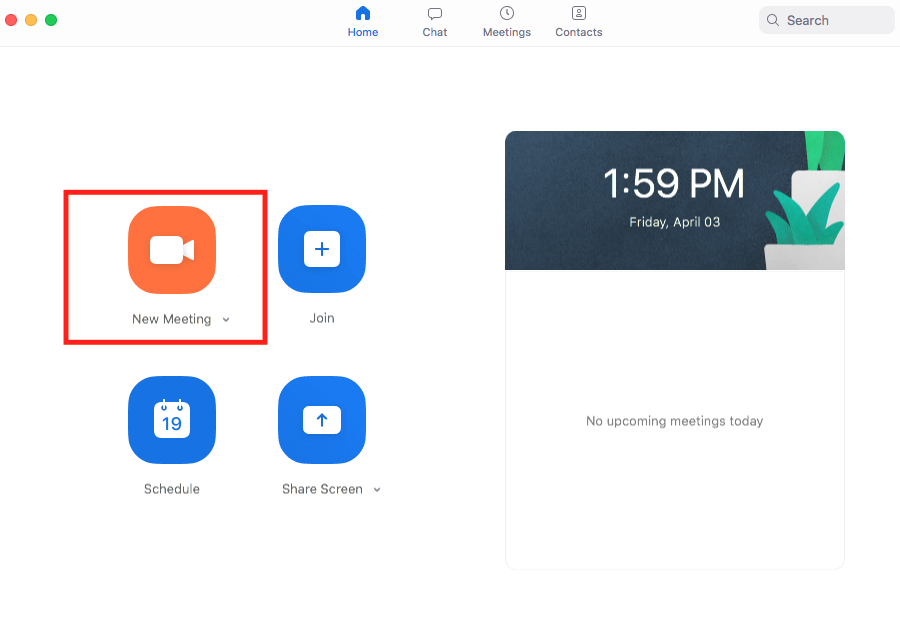The image size is (900, 628).
Task: Click the Home house icon
Action: coord(362,13)
